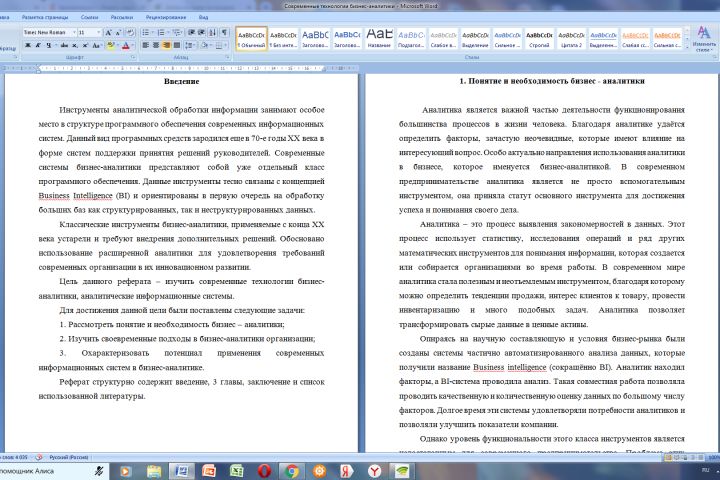Open Yandex Browser from the taskbar
The width and height of the screenshot is (720, 480).
374,471
